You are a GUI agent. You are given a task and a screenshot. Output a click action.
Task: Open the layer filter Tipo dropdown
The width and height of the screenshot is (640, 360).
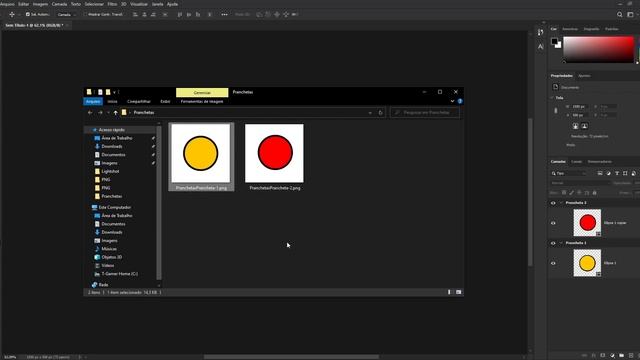569,173
